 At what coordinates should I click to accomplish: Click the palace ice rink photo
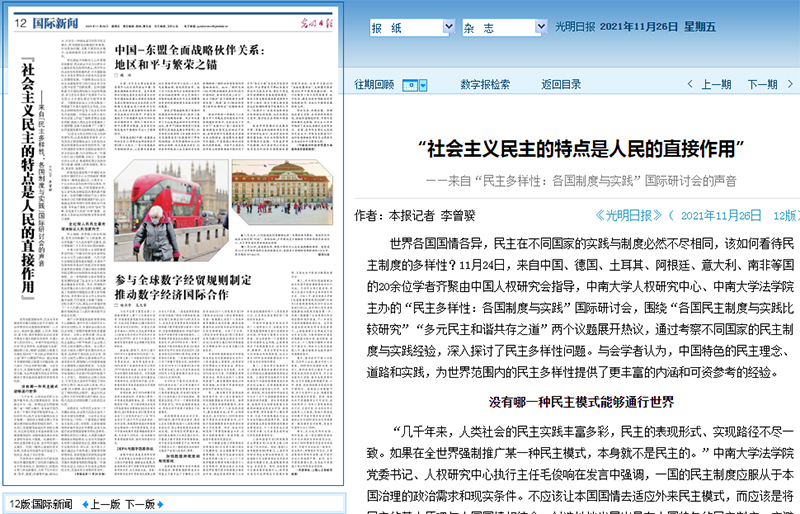point(281,192)
